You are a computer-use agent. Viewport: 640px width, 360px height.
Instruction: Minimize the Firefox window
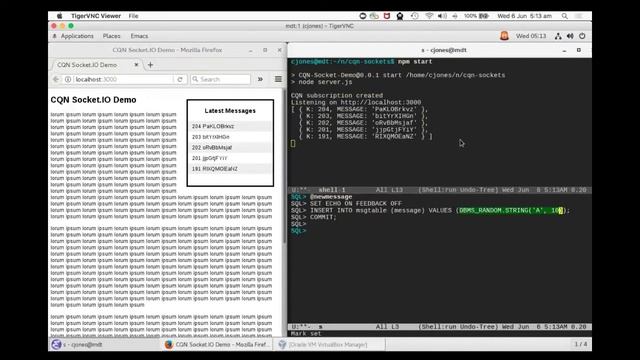pos(251,50)
